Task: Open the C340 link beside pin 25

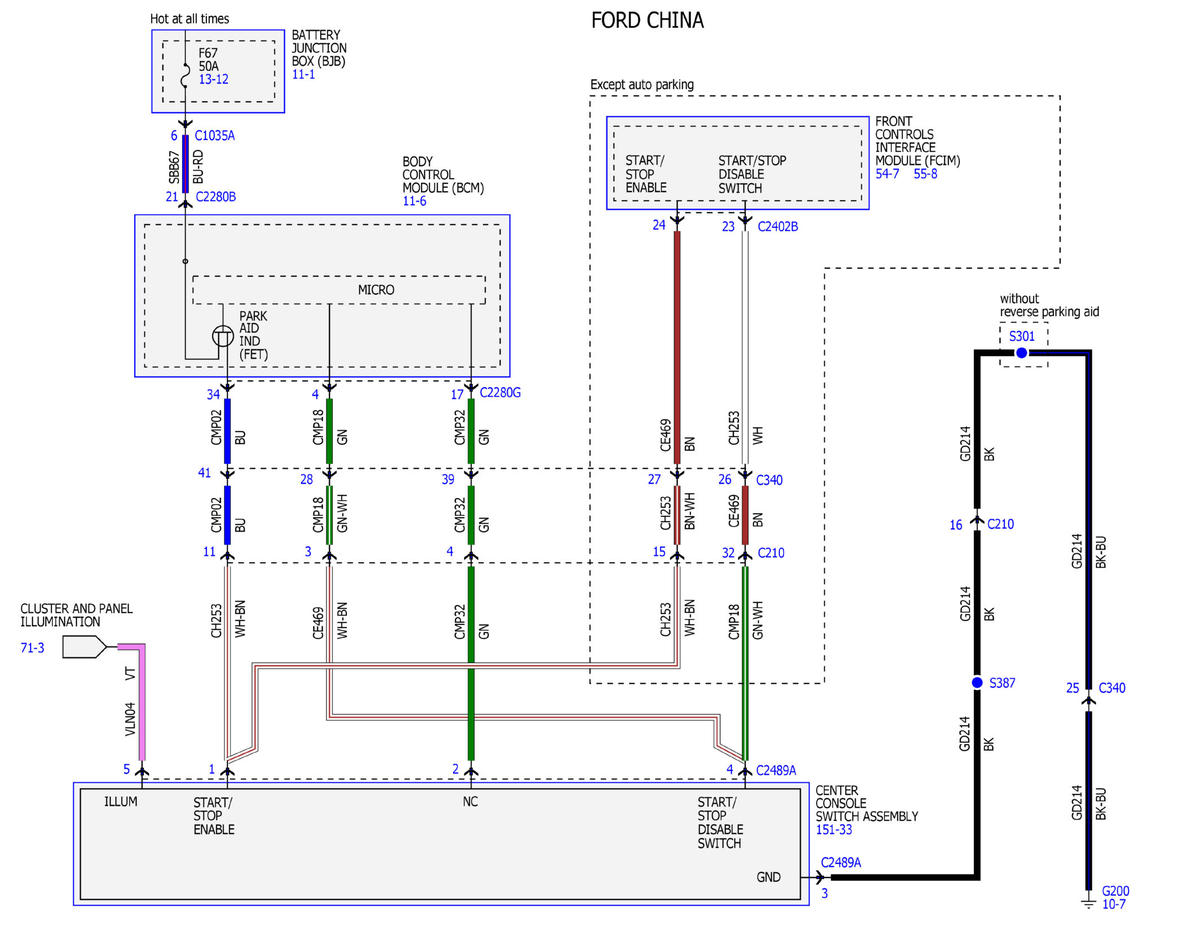Action: (1112, 688)
